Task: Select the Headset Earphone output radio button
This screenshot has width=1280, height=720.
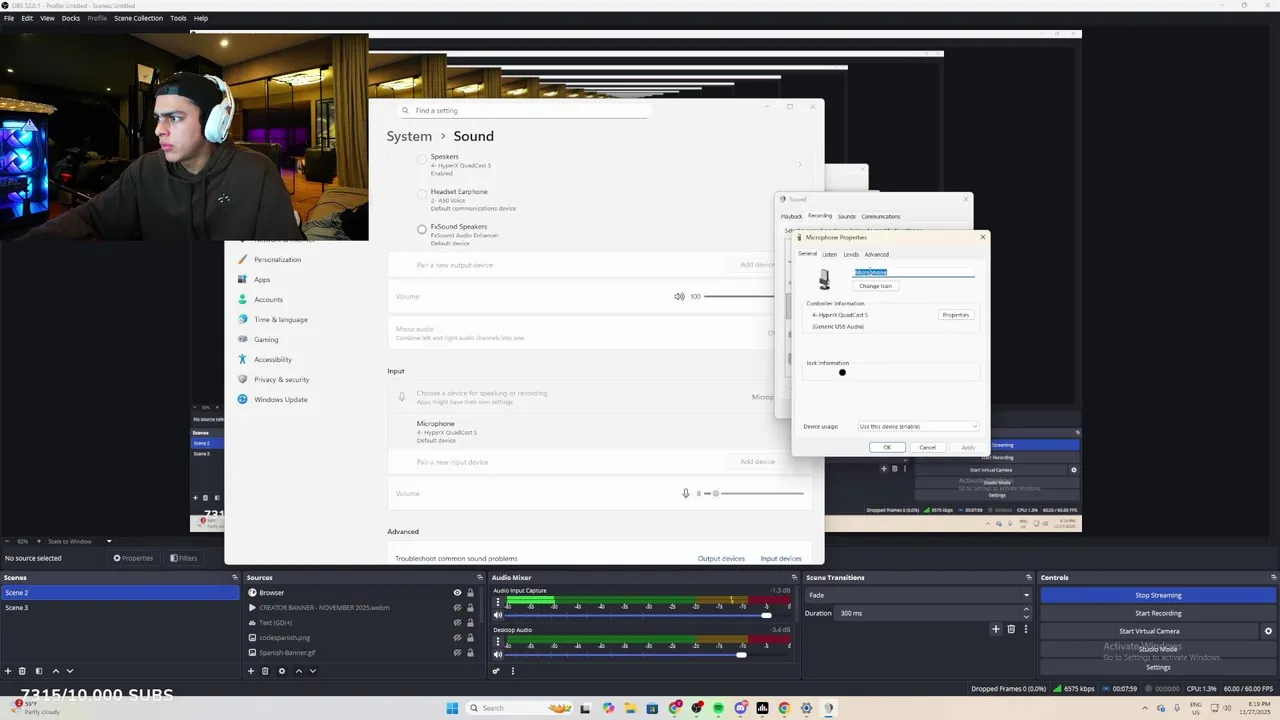Action: [x=422, y=194]
